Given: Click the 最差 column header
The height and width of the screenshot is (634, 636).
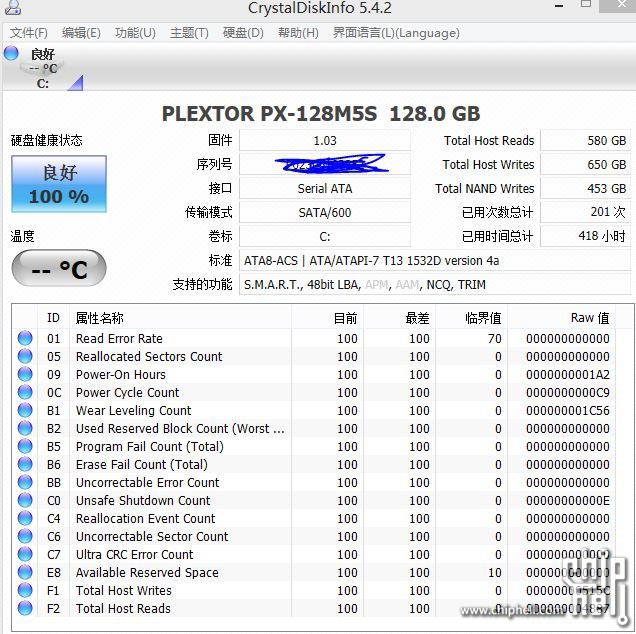Looking at the screenshot, I should [400, 318].
